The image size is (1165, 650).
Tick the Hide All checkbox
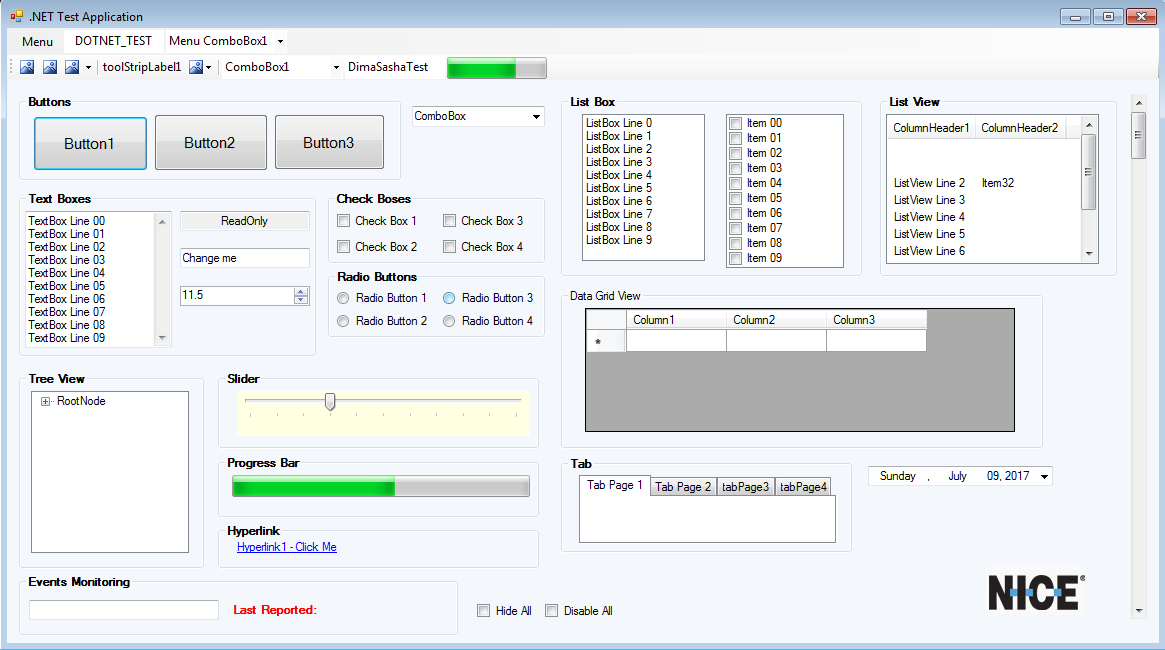point(484,611)
